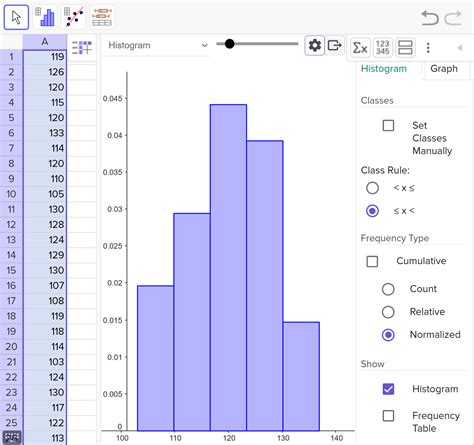This screenshot has width=474, height=445.
Task: Click the shortest histogram bar near 133
Action: pyautogui.click(x=301, y=376)
